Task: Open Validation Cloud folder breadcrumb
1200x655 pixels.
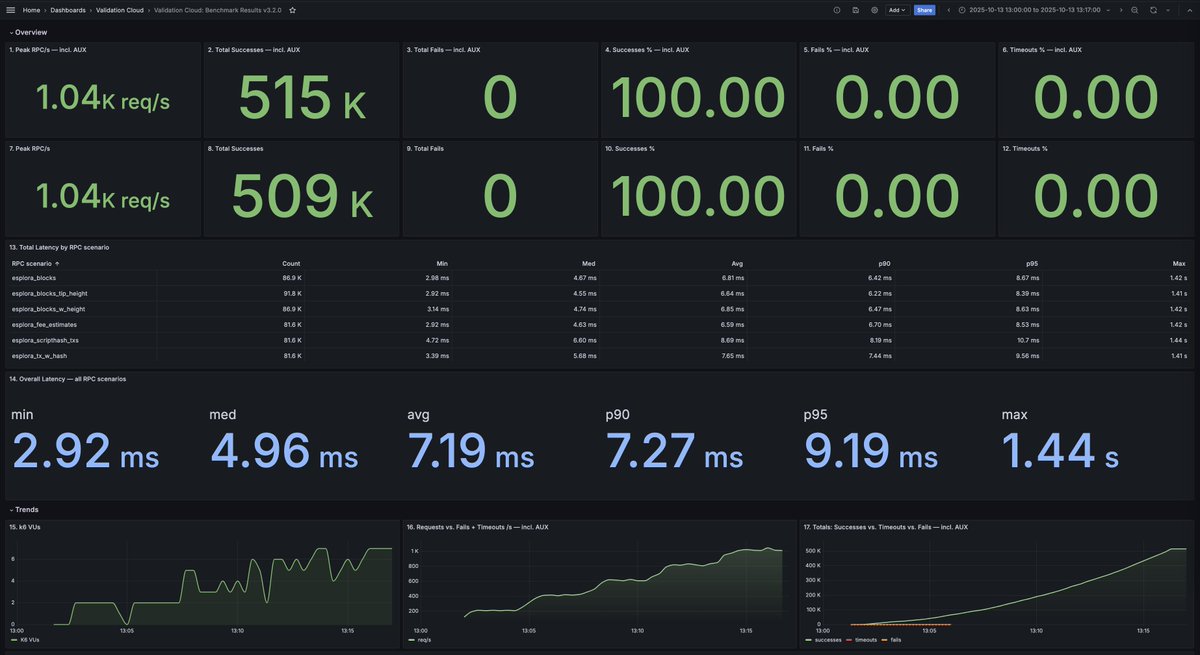Action: pos(120,10)
